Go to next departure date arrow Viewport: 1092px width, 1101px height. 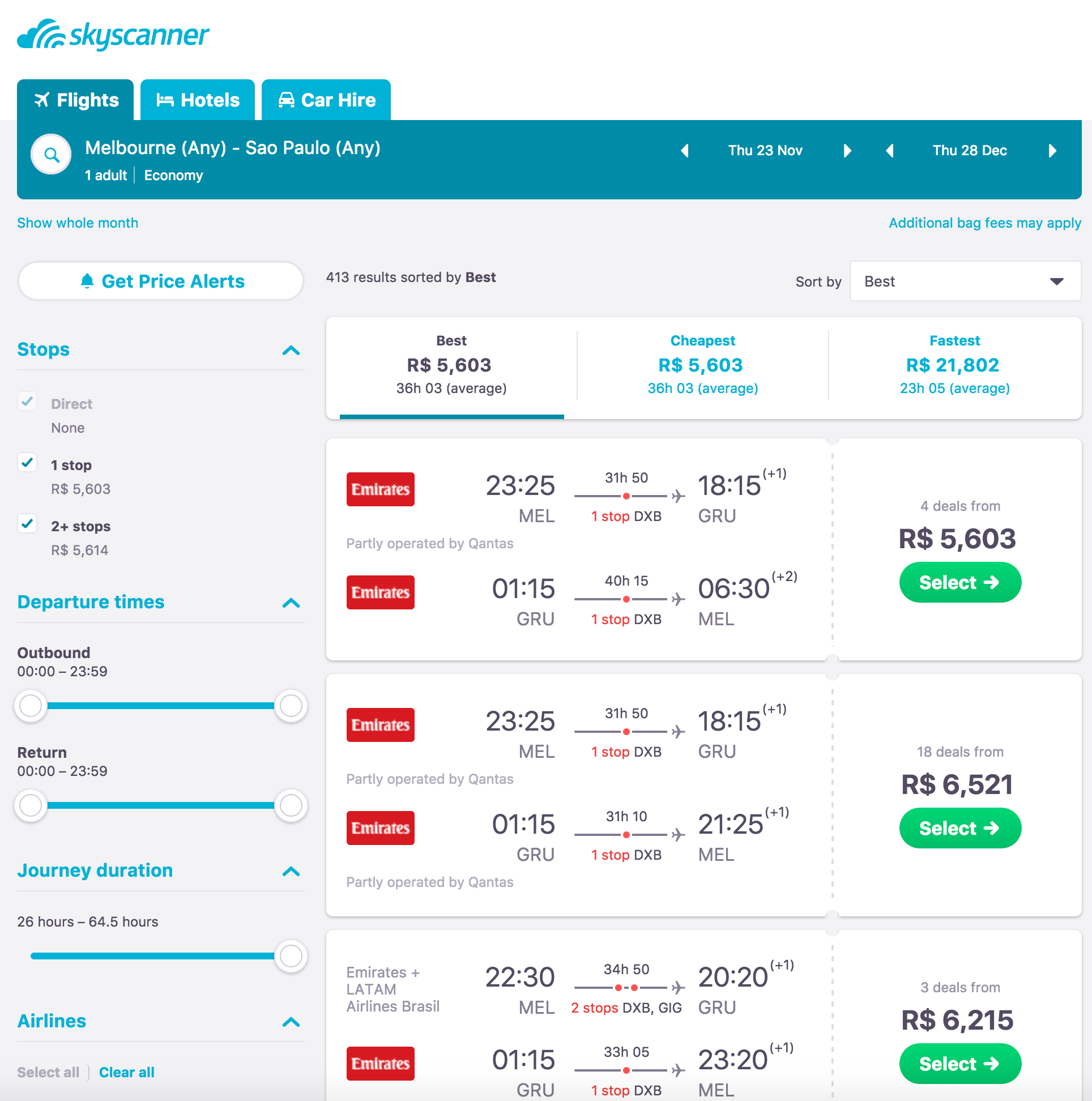[847, 151]
